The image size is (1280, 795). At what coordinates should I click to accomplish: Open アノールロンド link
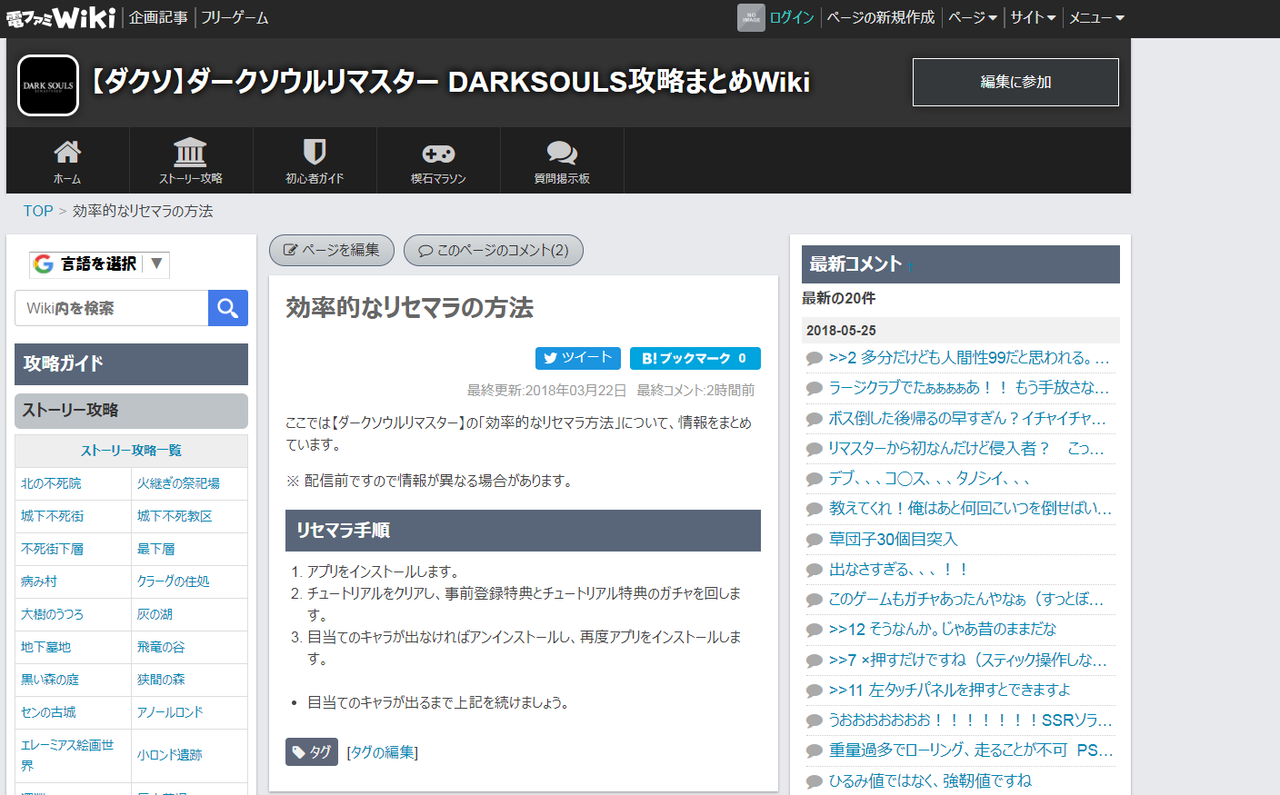[170, 712]
